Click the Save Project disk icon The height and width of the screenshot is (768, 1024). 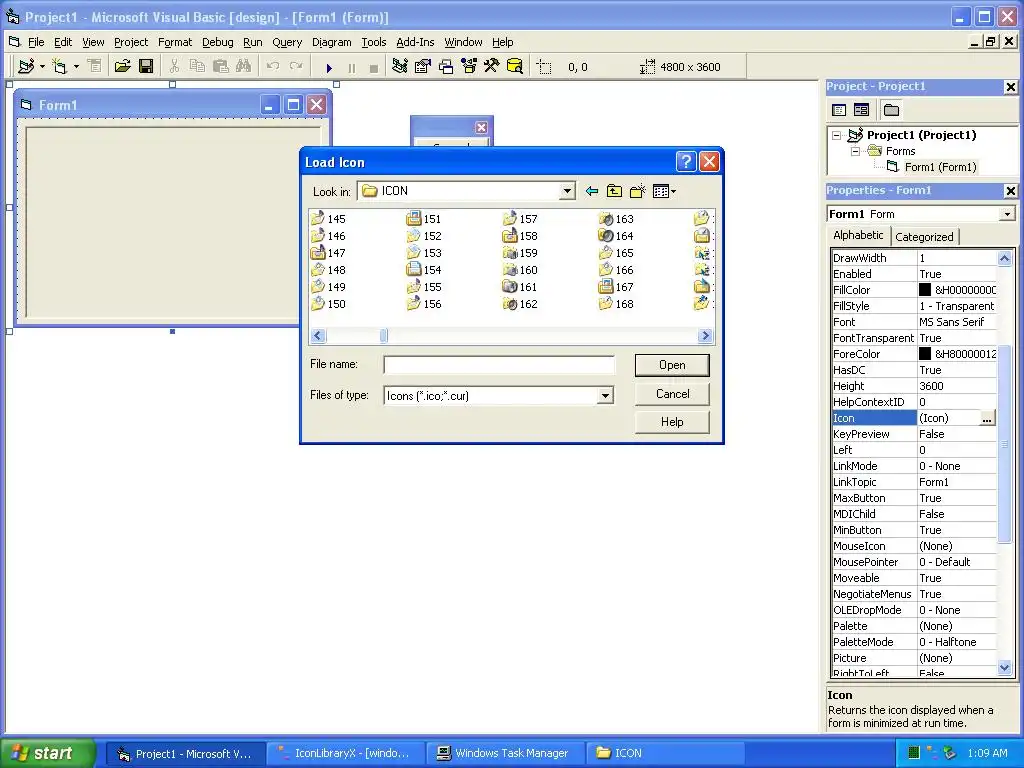click(146, 67)
